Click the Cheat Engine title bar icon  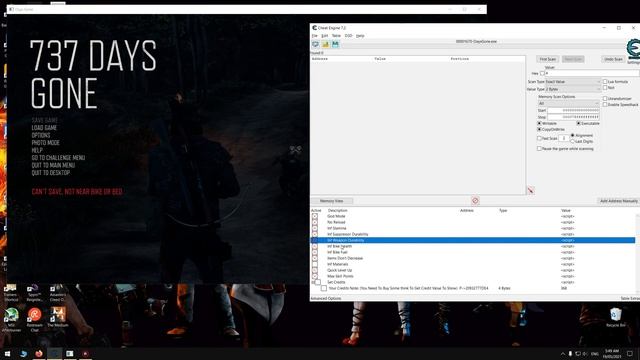(x=314, y=28)
